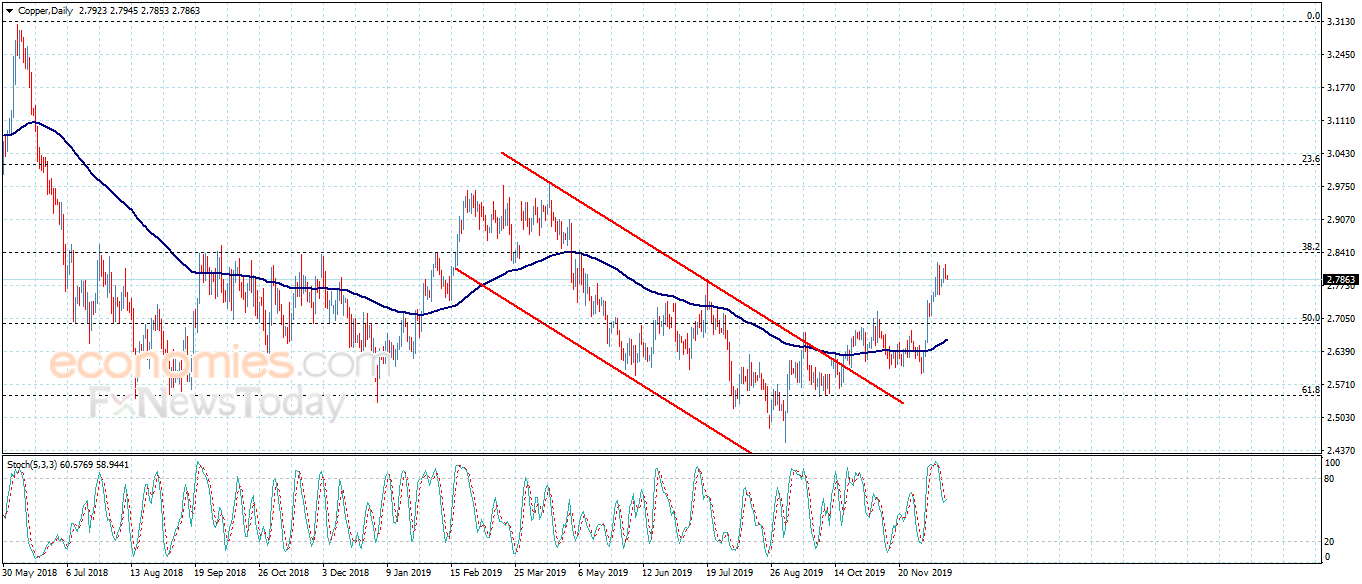Select the upper red descending channel line

click(702, 278)
